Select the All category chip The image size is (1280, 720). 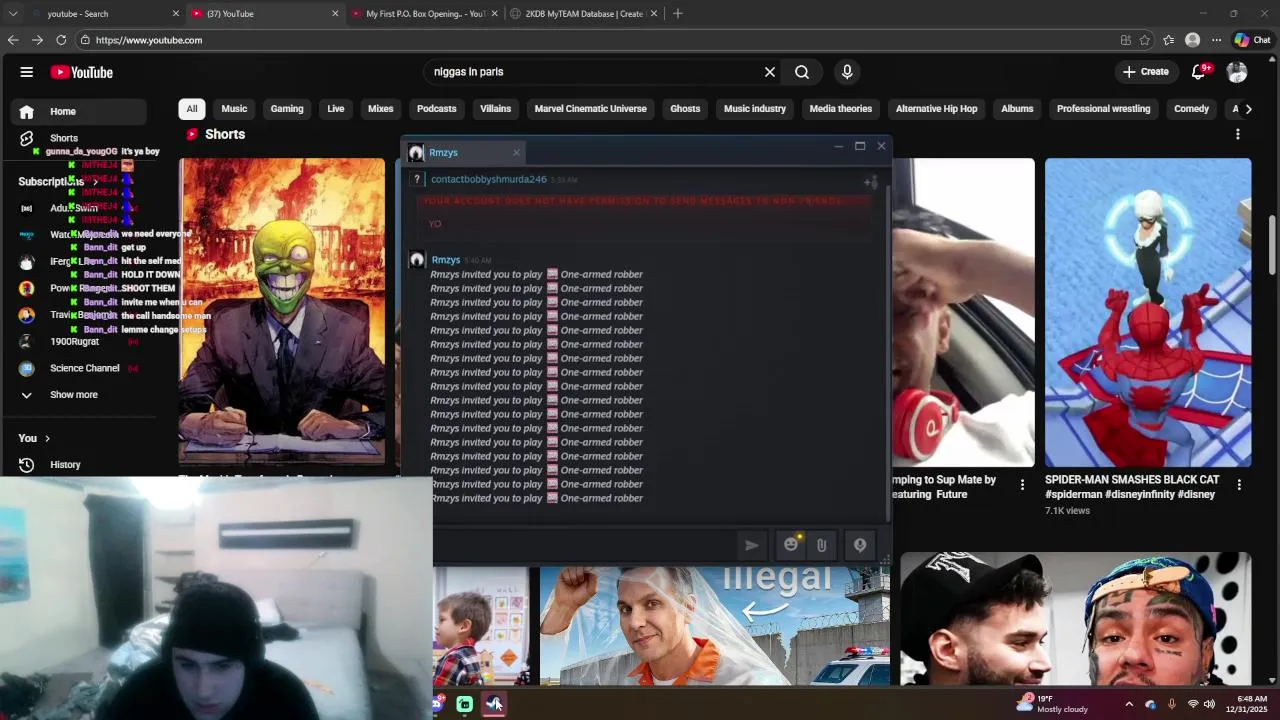(192, 109)
